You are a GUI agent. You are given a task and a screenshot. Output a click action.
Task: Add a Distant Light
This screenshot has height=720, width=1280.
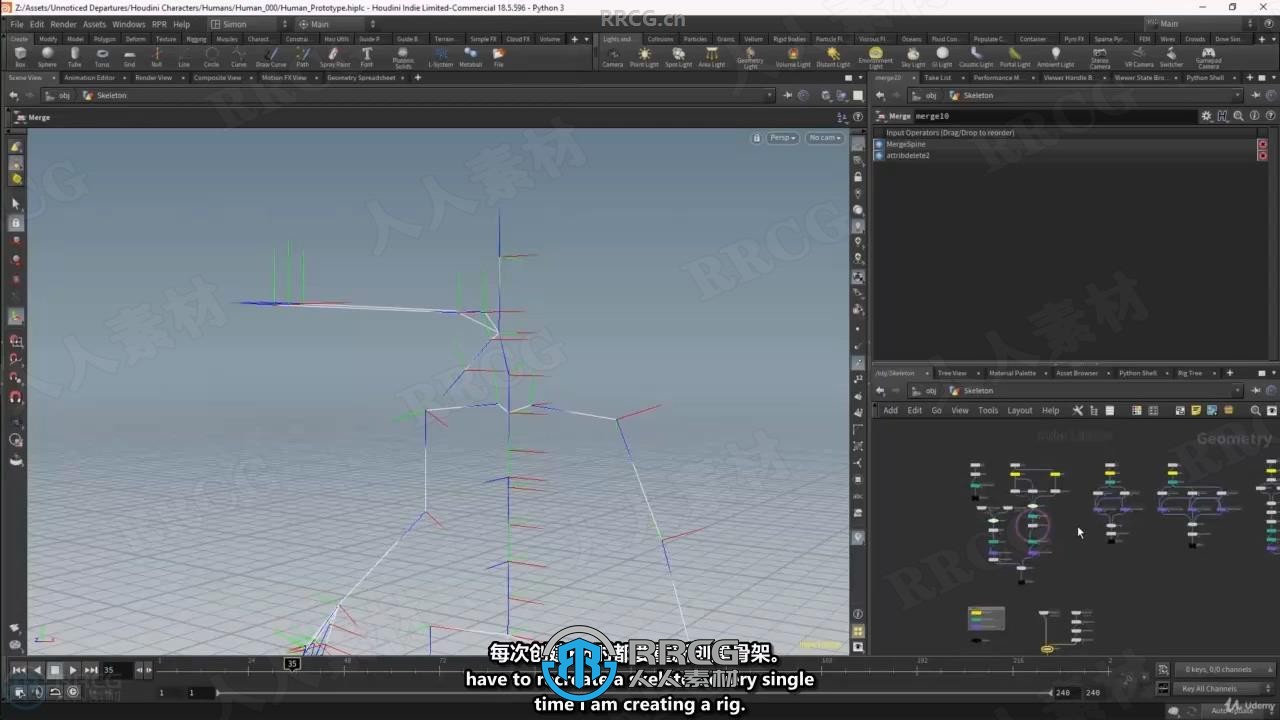click(x=833, y=57)
